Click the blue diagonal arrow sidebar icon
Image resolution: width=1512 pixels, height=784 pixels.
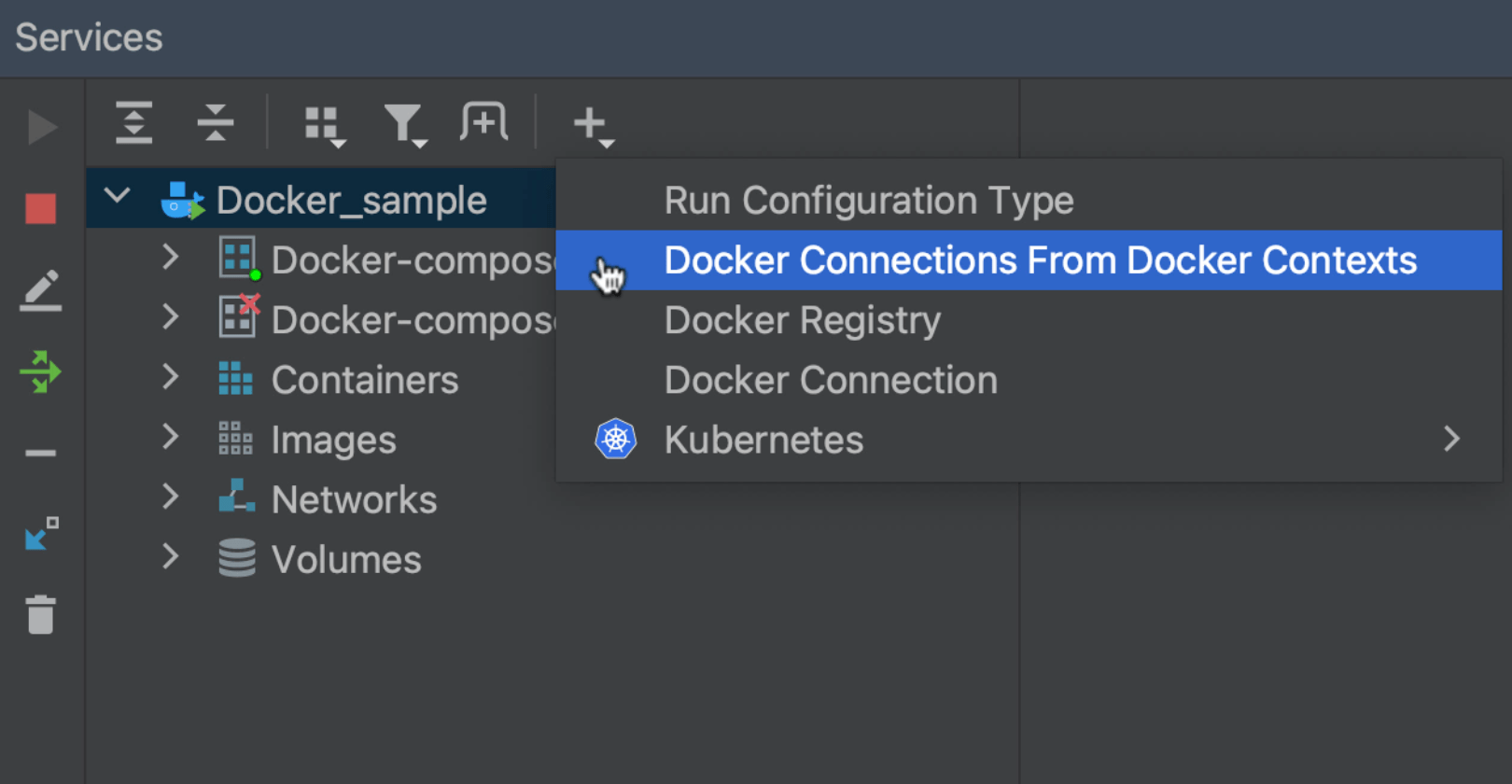tap(40, 534)
